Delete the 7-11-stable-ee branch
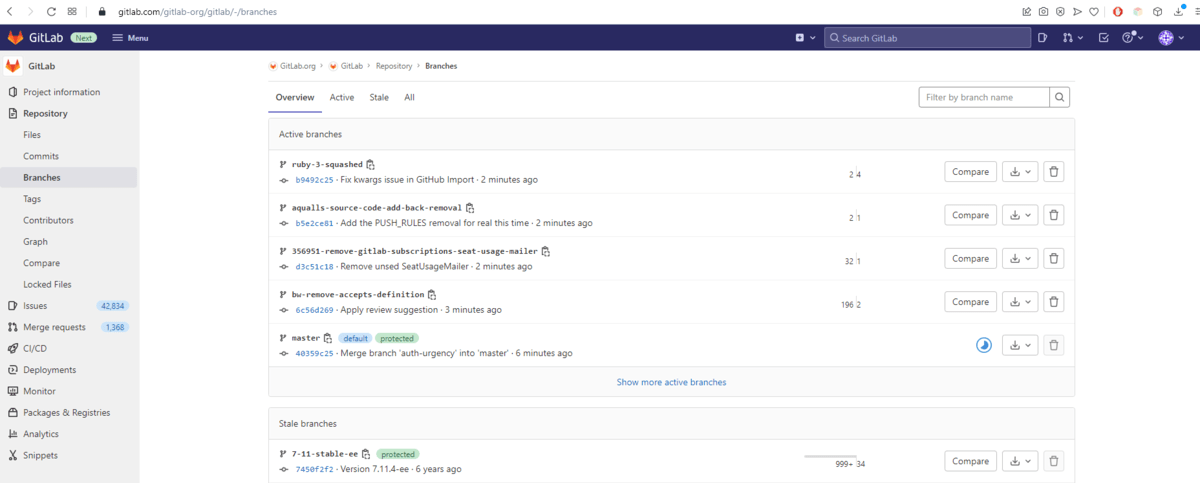 click(1054, 461)
